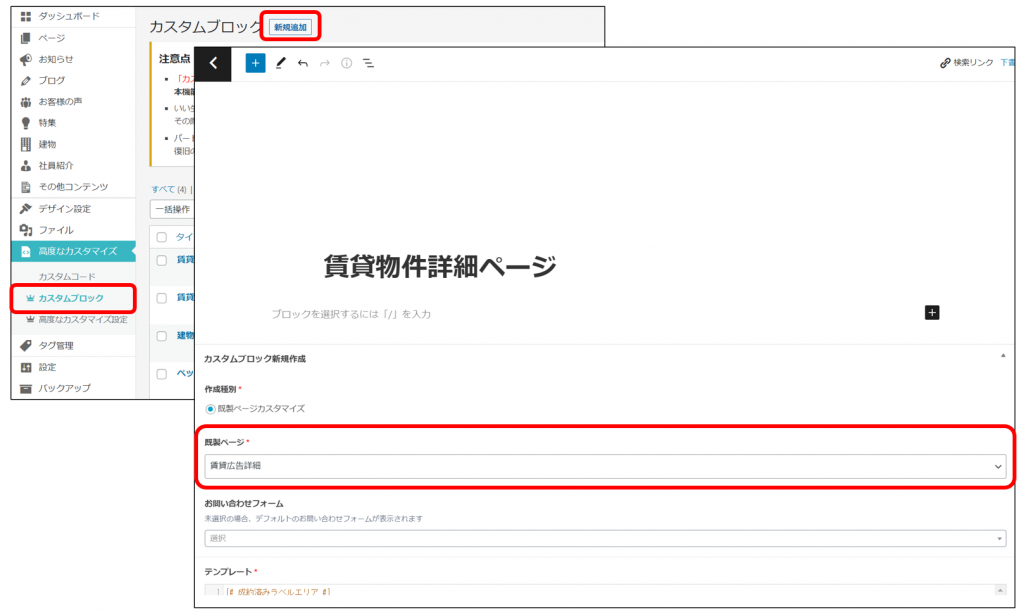Open the ダッシュボード sidebar item
Viewport: 1024px width, 613px height.
(68, 17)
